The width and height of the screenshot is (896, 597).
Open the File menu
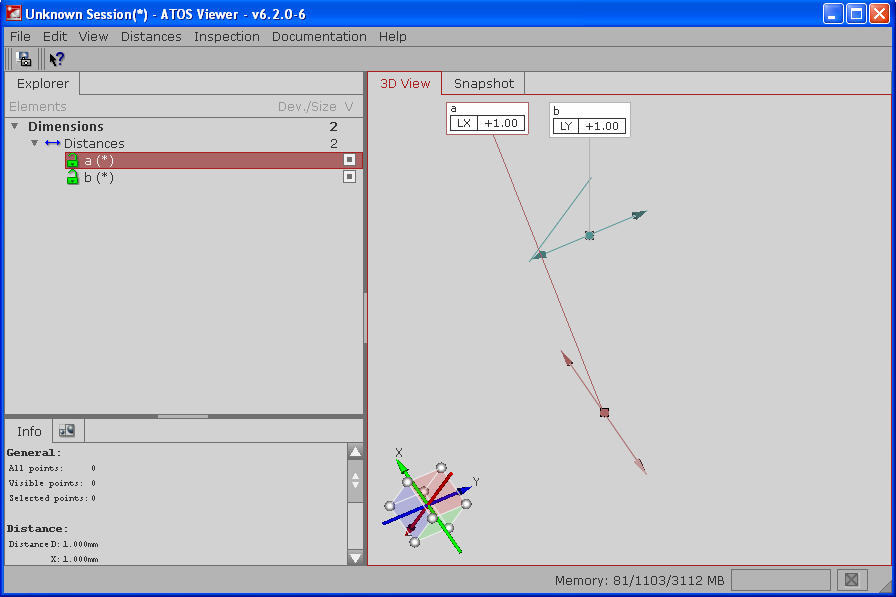tap(21, 37)
